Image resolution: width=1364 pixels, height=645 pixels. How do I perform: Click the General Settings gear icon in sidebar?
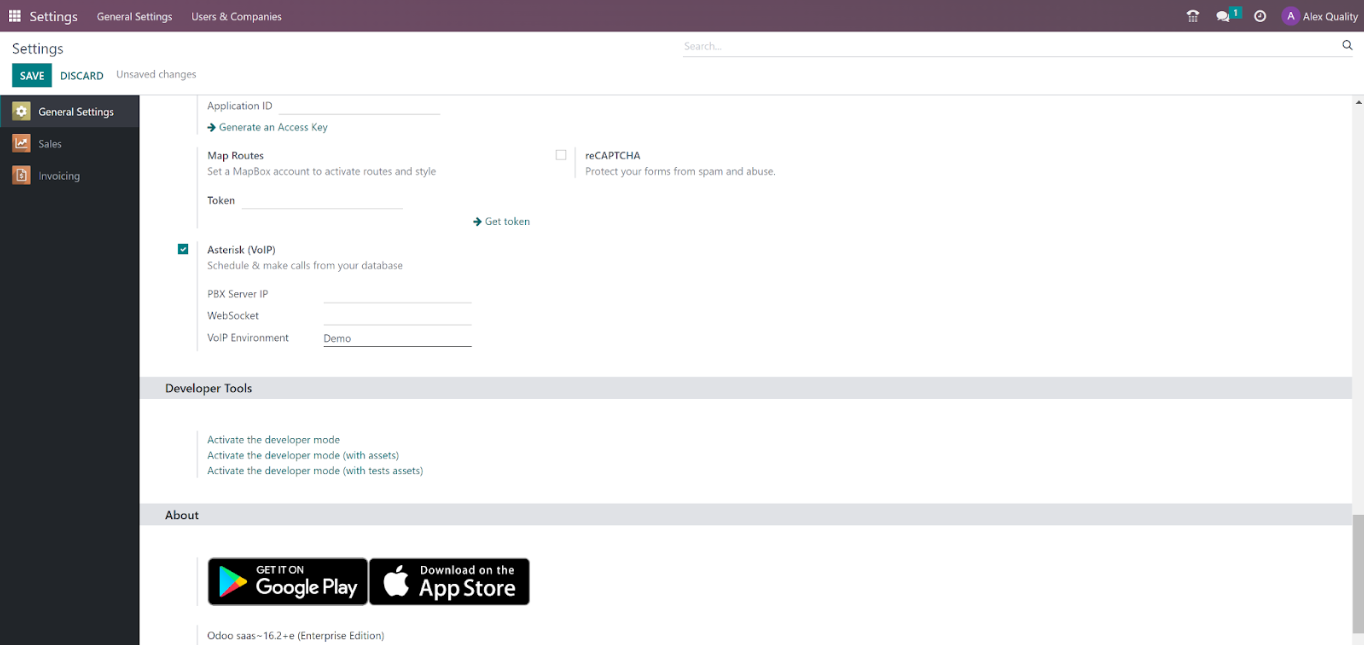pyautogui.click(x=21, y=112)
